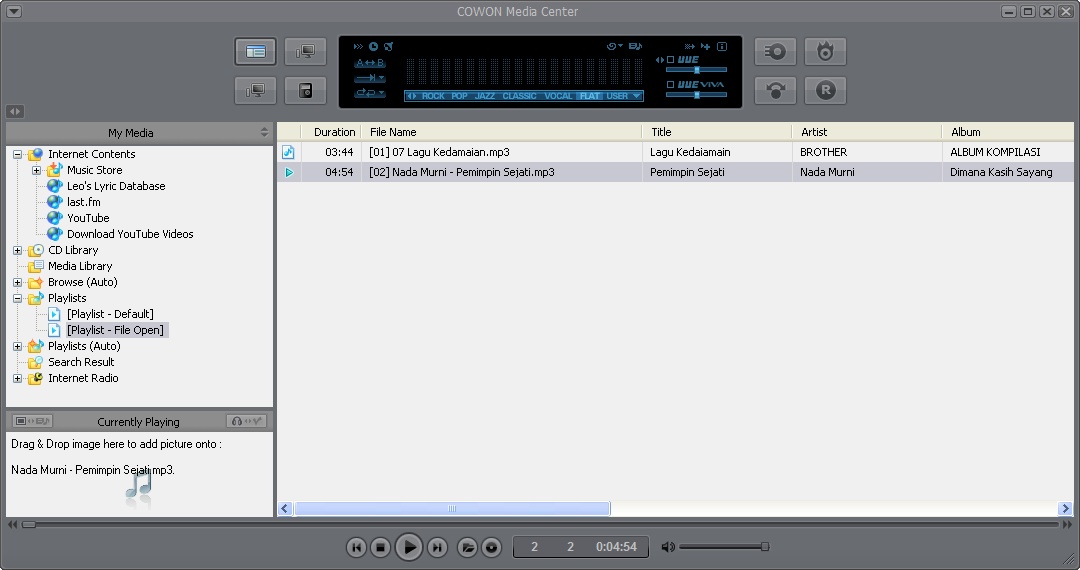Image resolution: width=1080 pixels, height=570 pixels.
Task: Click the clock timer icon in display
Action: pos(373,46)
